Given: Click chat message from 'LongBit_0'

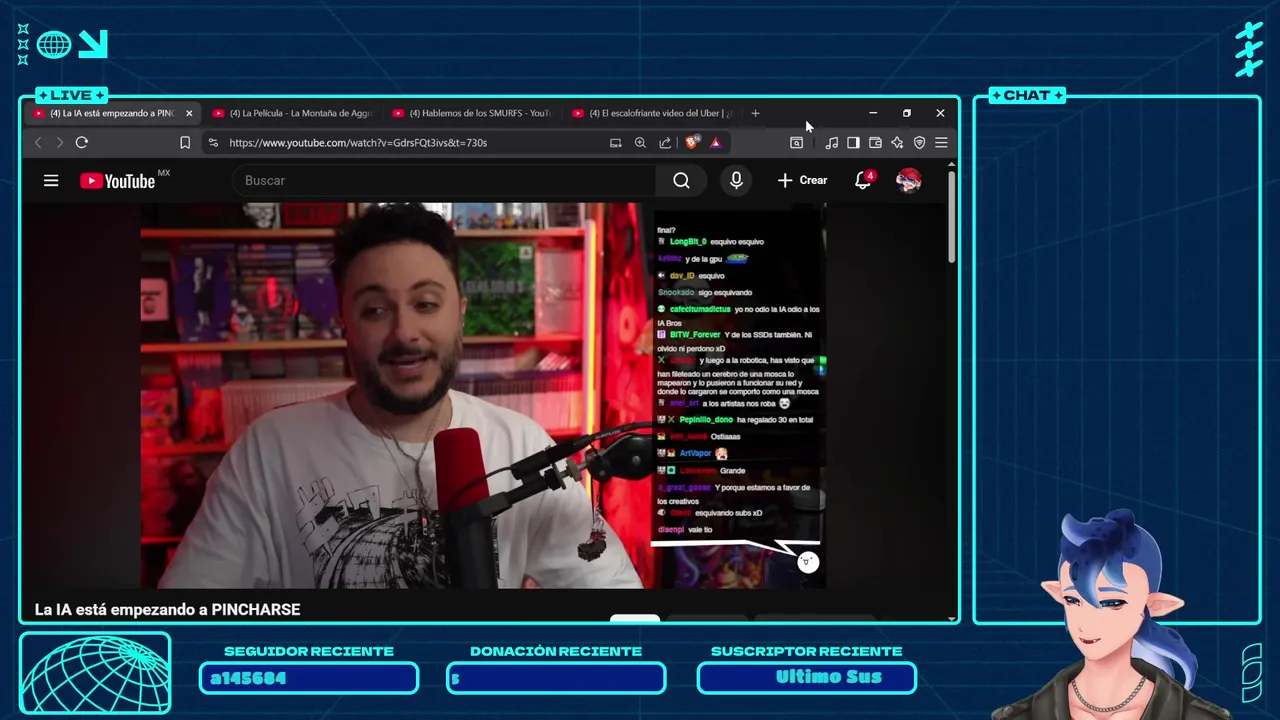Looking at the screenshot, I should (711, 242).
